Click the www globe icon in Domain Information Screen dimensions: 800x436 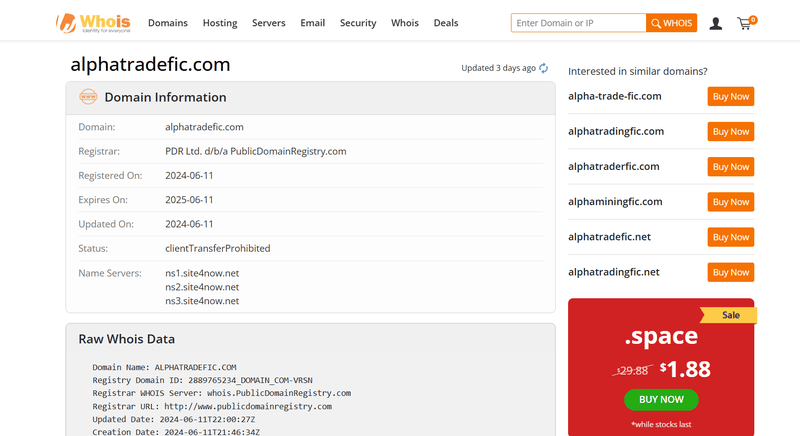pos(88,96)
